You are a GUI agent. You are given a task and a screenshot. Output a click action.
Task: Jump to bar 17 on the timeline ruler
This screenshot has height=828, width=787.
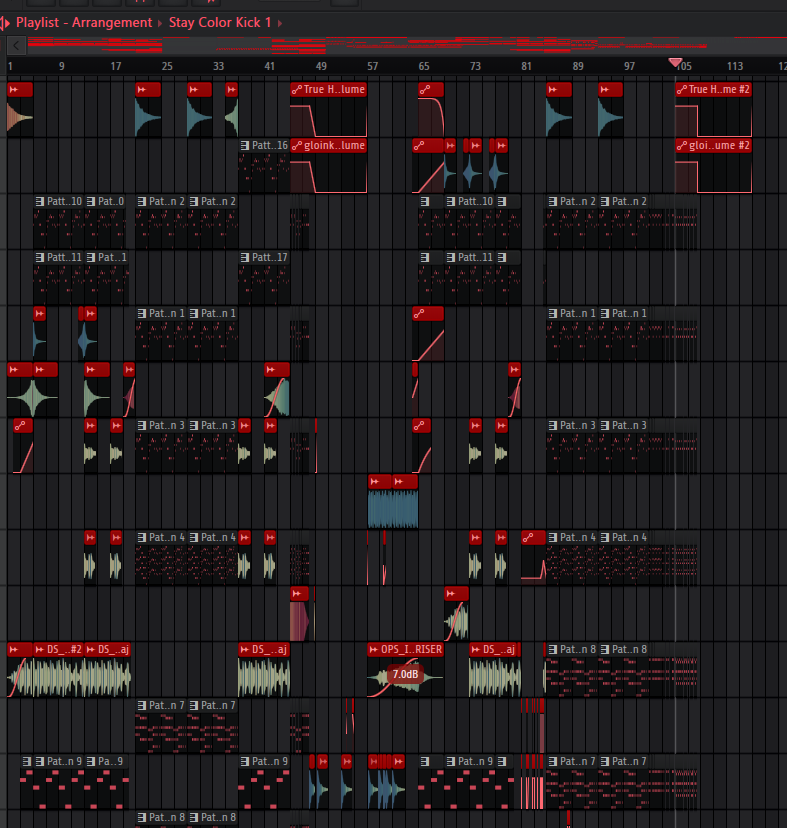coord(116,67)
